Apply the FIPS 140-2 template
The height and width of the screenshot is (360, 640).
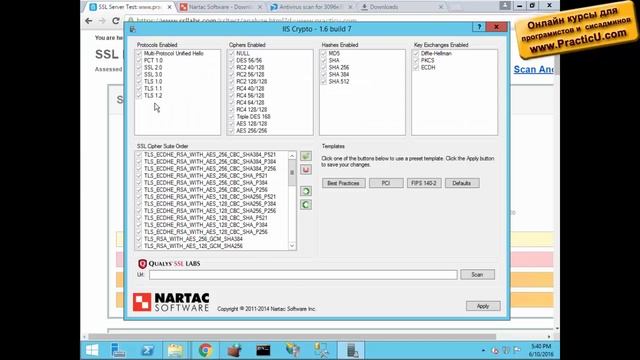[x=424, y=183]
